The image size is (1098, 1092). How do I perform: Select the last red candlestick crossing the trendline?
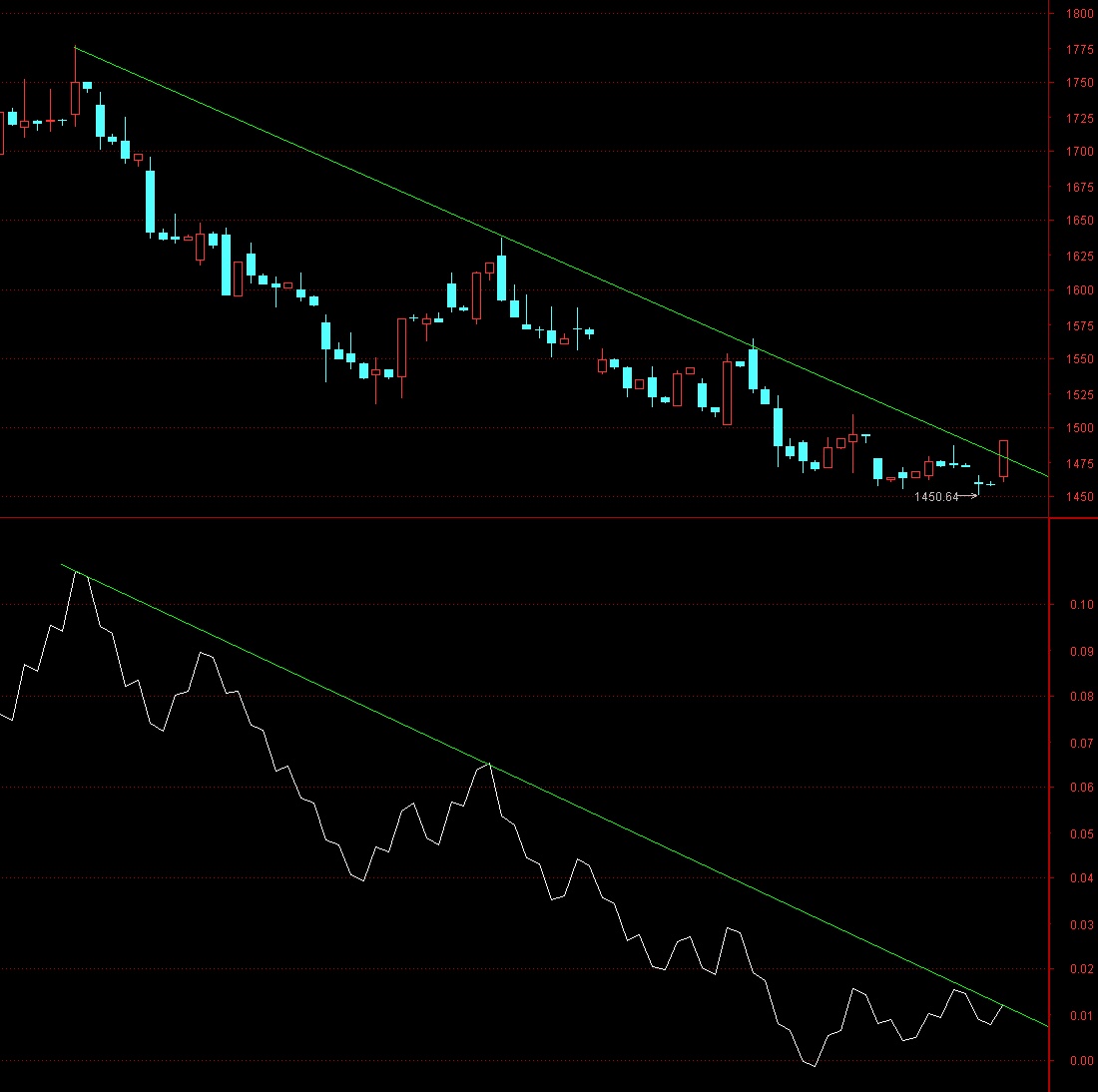click(1003, 459)
